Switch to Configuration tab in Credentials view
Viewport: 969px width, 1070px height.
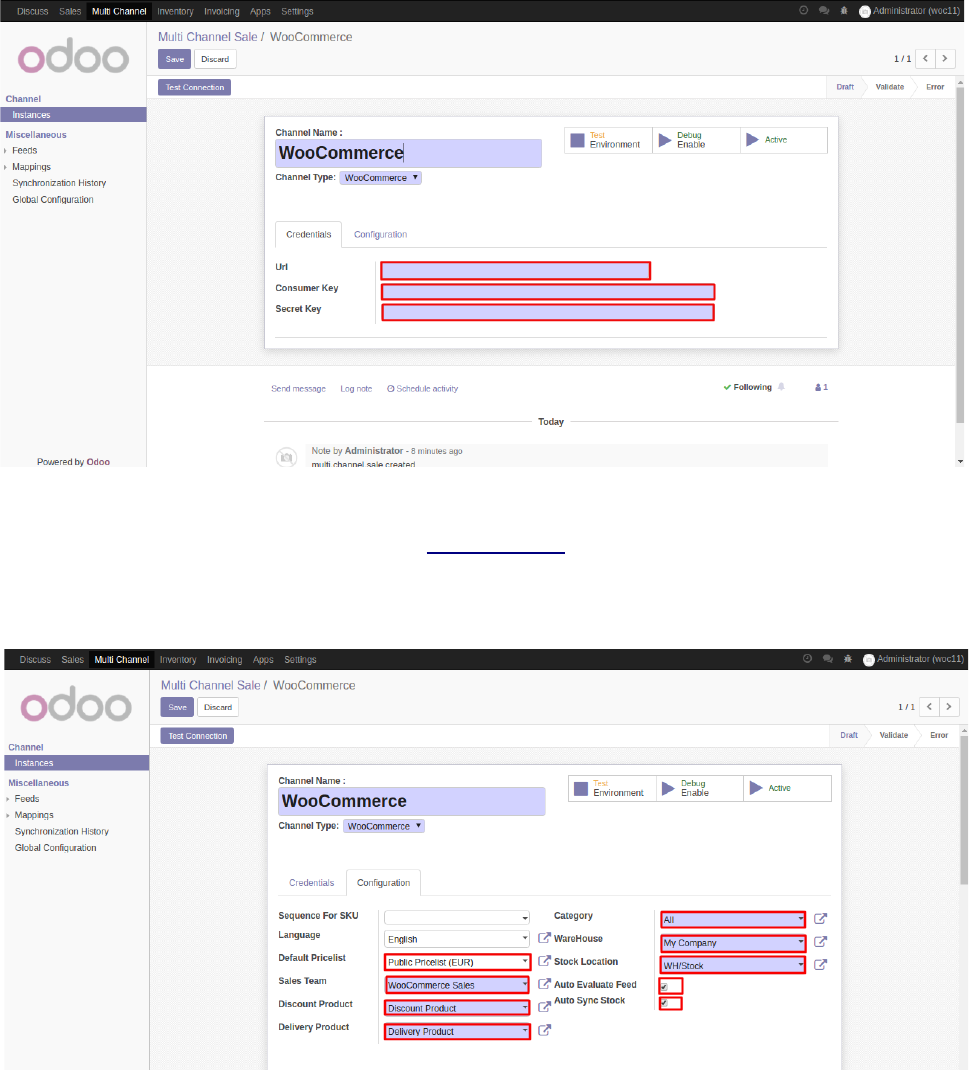coord(380,234)
